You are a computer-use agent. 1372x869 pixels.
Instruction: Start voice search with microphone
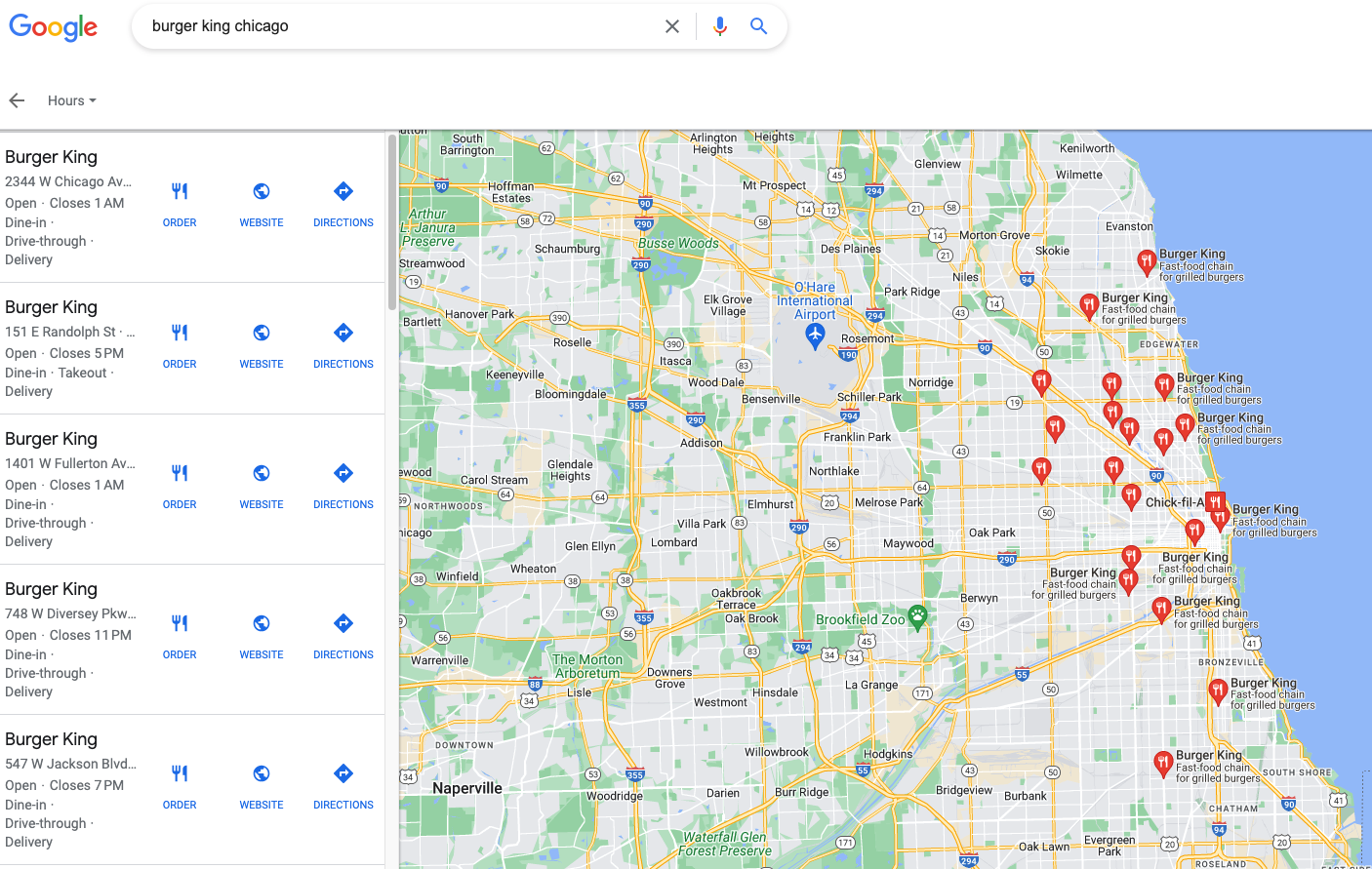(x=720, y=26)
